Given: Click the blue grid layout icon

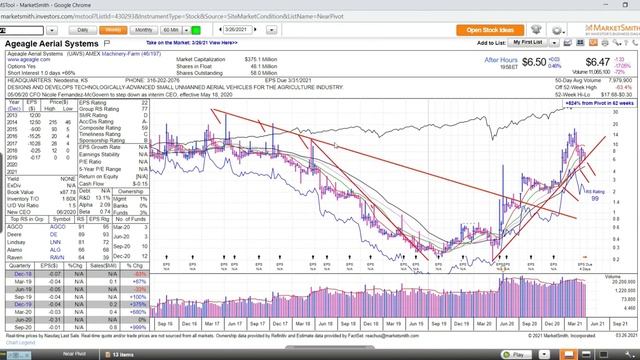Looking at the screenshot, I should click(580, 42).
